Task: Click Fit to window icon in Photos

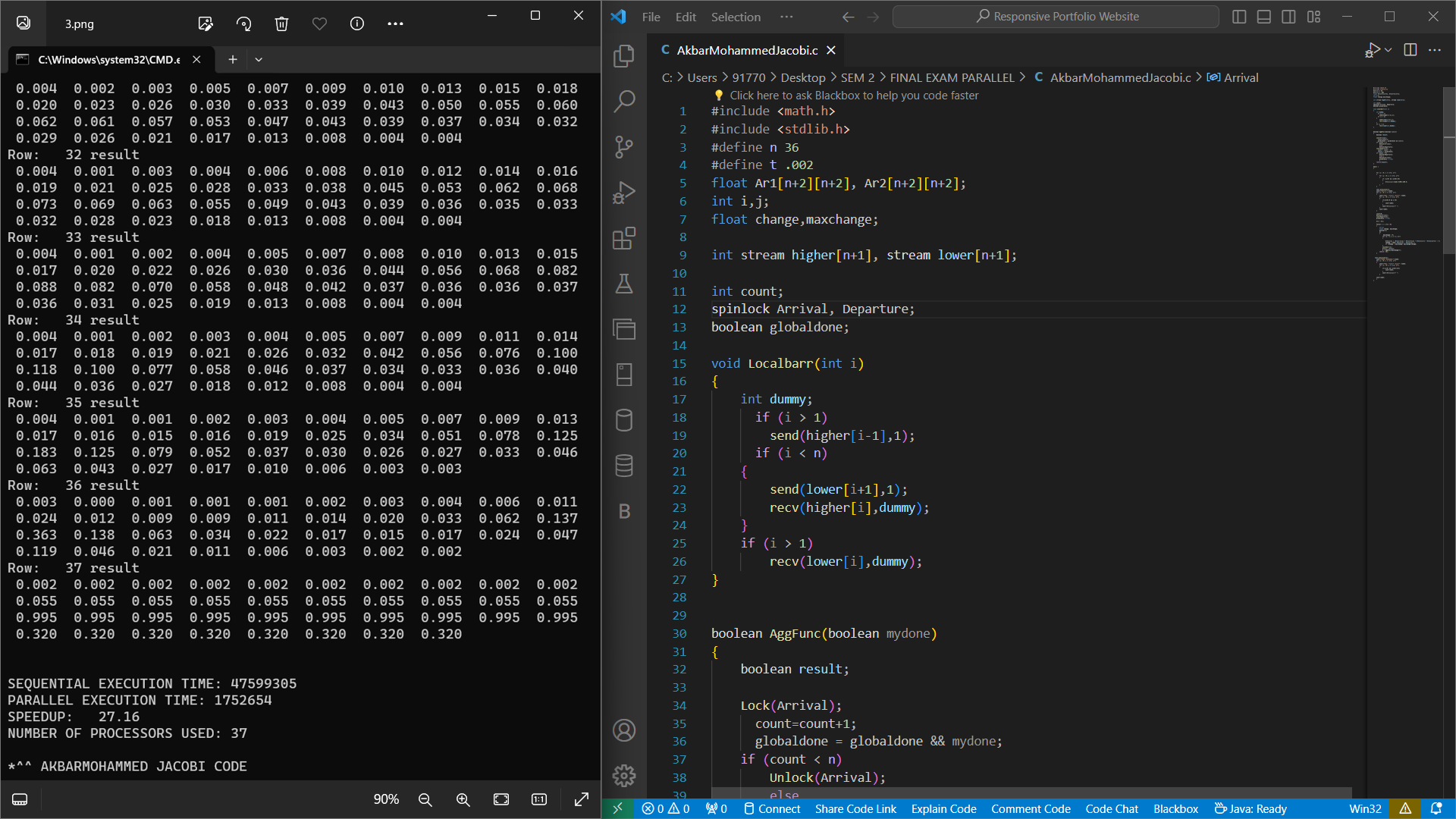Action: tap(501, 799)
